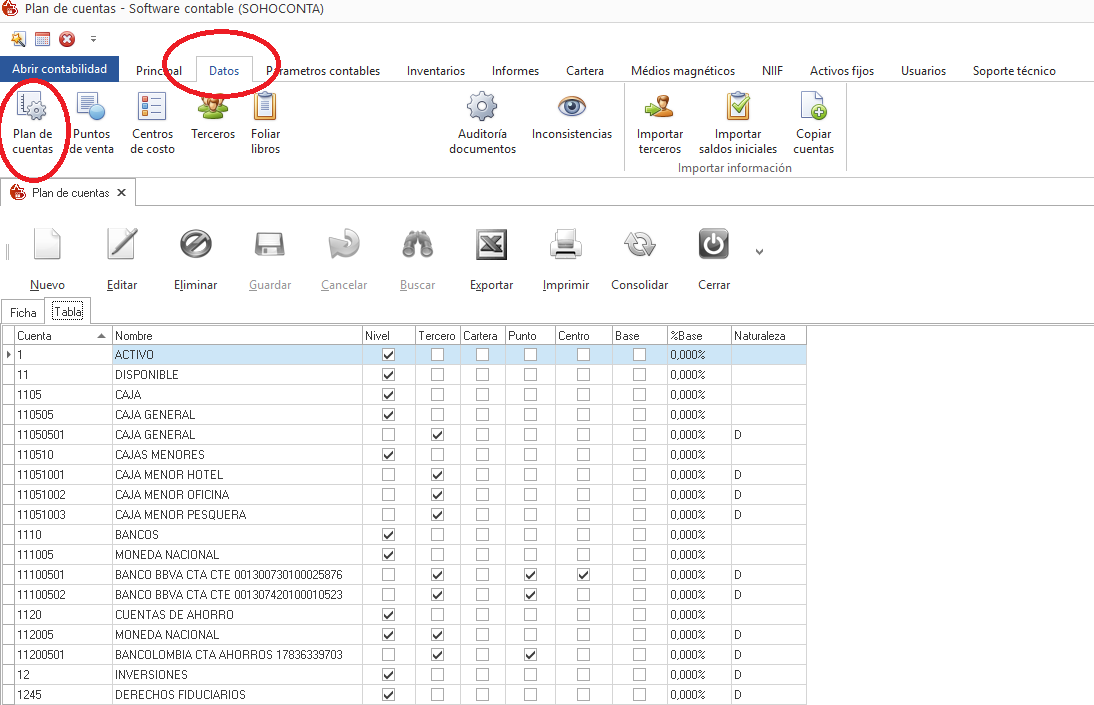Click the Foliar libros icon
The width and height of the screenshot is (1094, 705).
[x=265, y=107]
